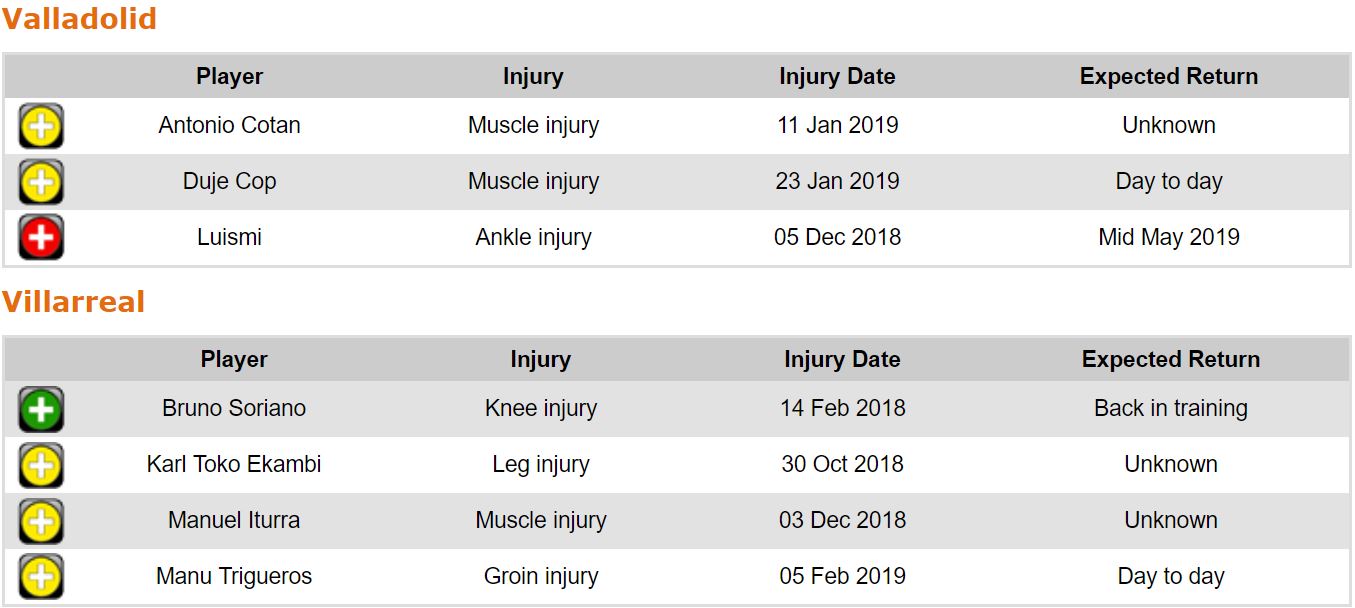Open the Villarreal team heading
The height and width of the screenshot is (608, 1355).
(x=73, y=302)
